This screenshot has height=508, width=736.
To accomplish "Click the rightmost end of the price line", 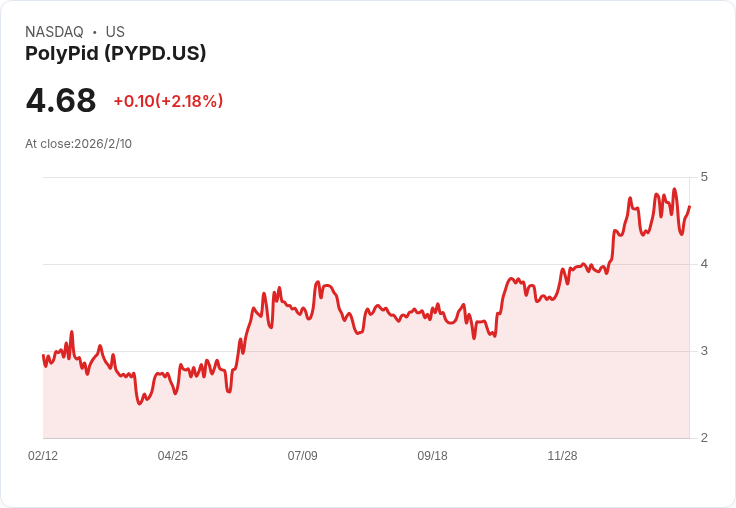I will (689, 207).
